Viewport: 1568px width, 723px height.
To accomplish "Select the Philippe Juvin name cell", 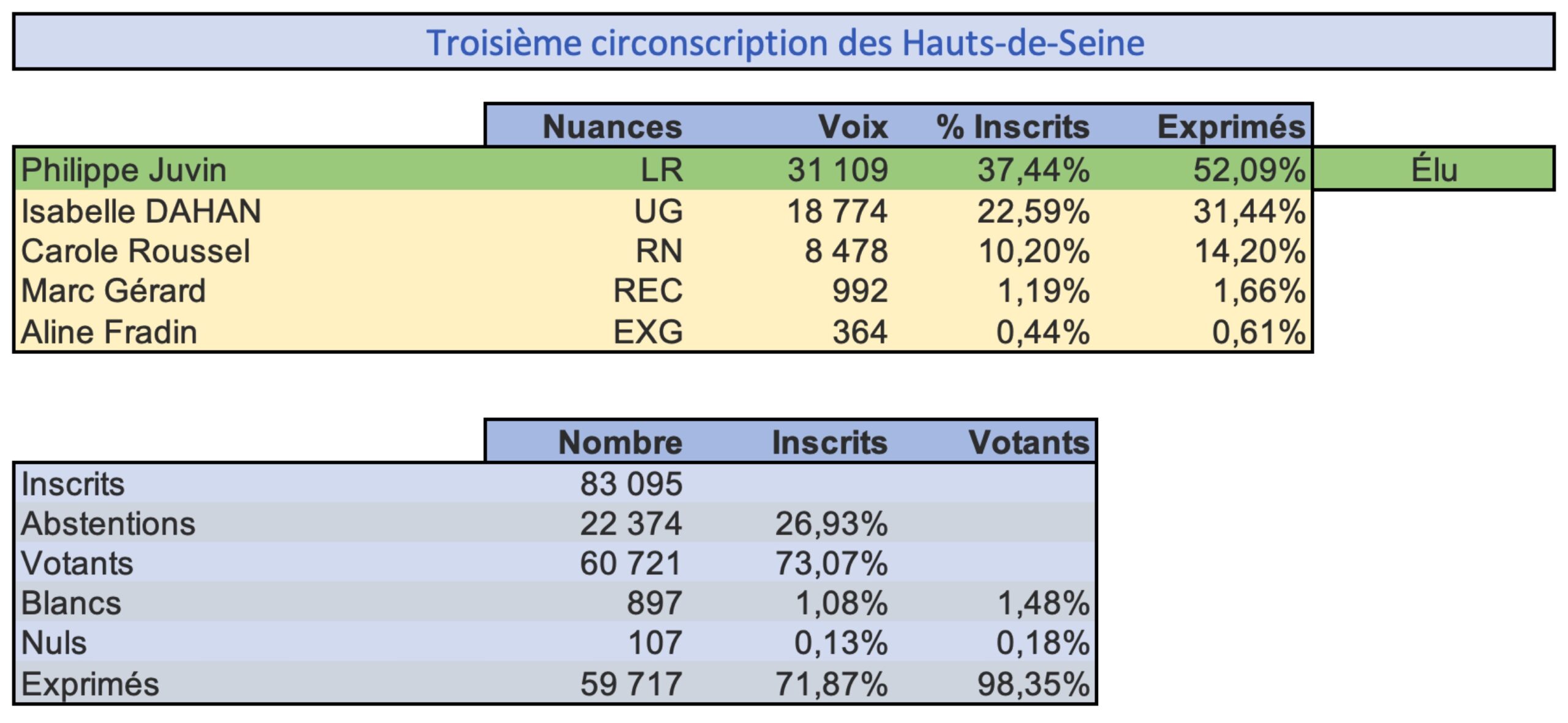I will (124, 170).
